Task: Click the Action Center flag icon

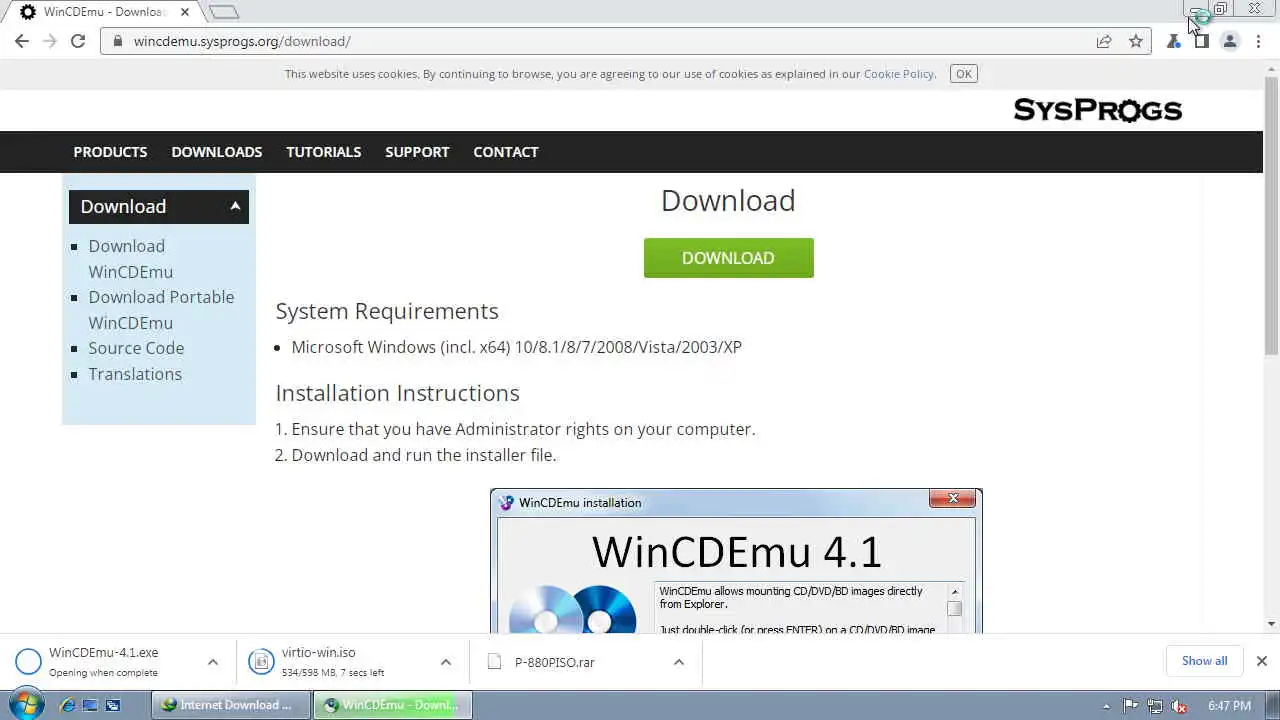Action: tap(1131, 705)
